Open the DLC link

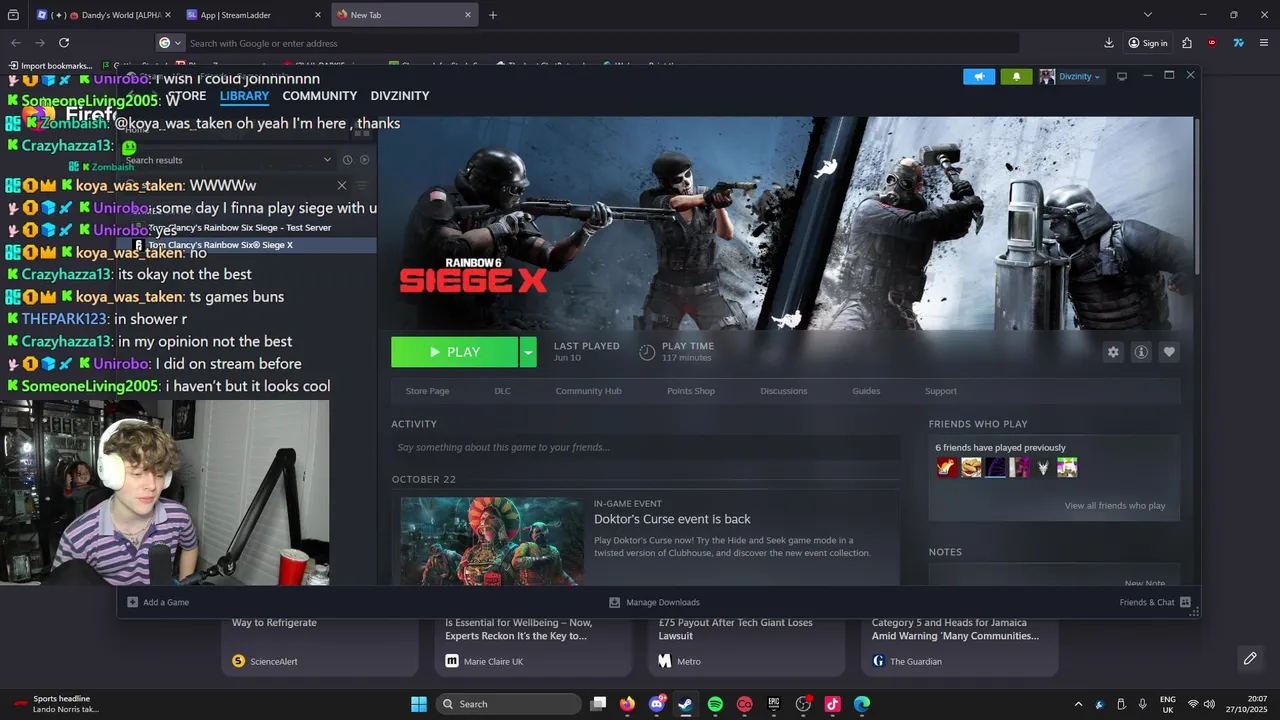502,391
